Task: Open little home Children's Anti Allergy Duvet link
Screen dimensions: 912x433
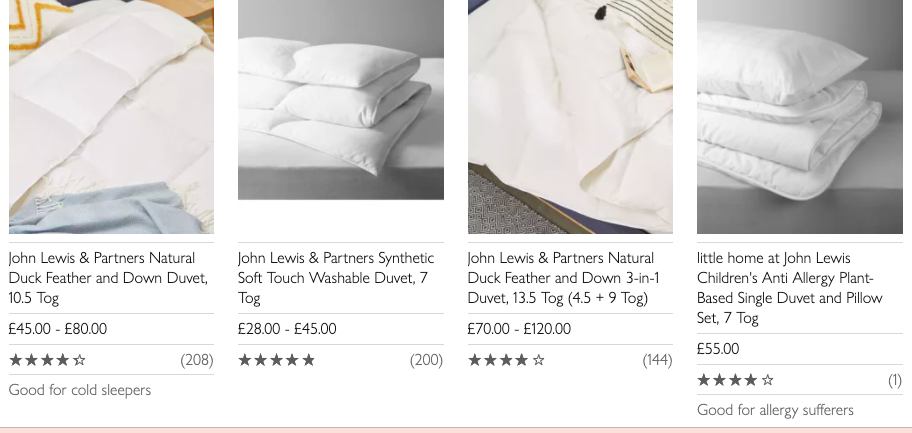Action: (790, 288)
